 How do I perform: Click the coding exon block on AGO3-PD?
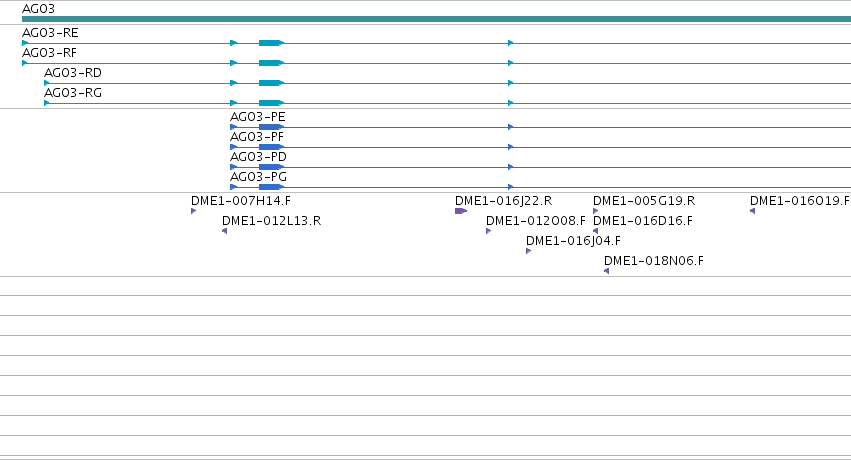click(x=270, y=167)
